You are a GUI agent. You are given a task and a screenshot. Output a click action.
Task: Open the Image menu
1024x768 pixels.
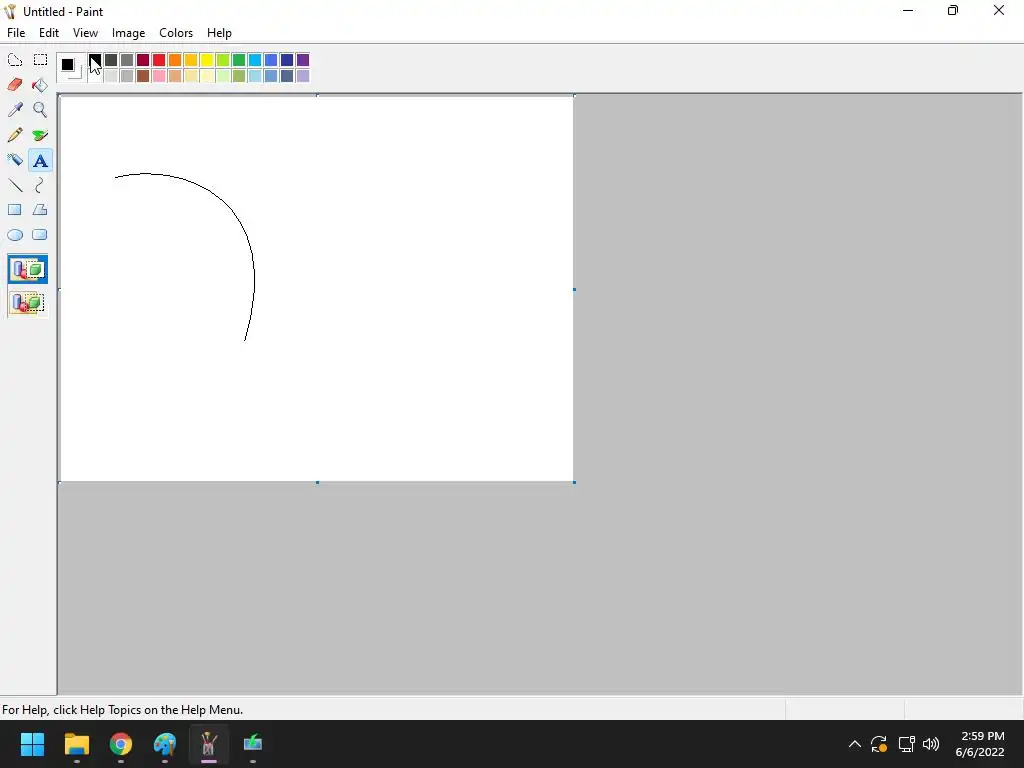point(129,33)
